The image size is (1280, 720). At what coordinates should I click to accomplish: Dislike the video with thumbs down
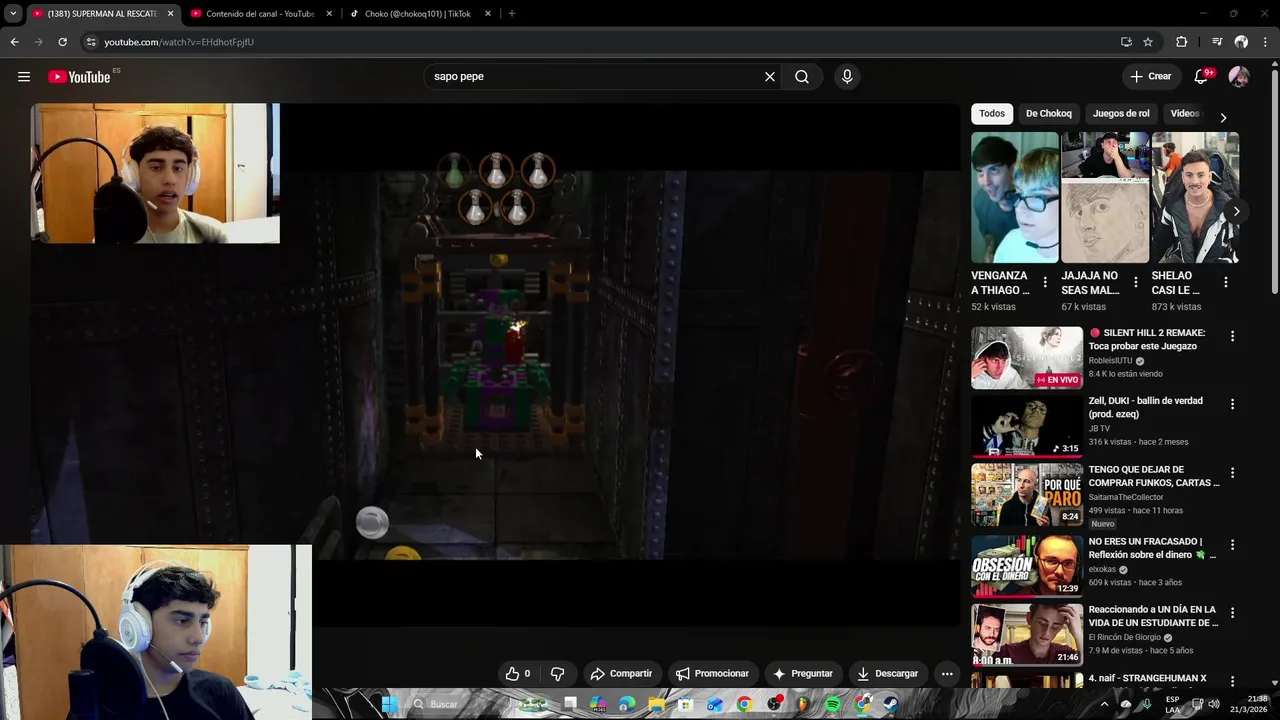(x=558, y=674)
